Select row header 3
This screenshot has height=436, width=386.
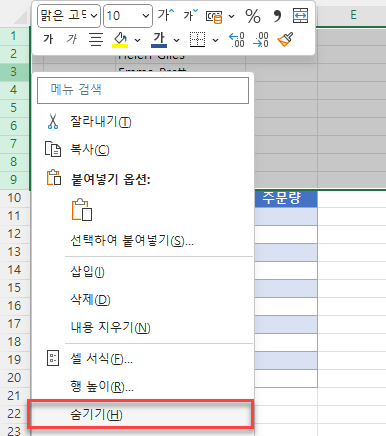14,72
